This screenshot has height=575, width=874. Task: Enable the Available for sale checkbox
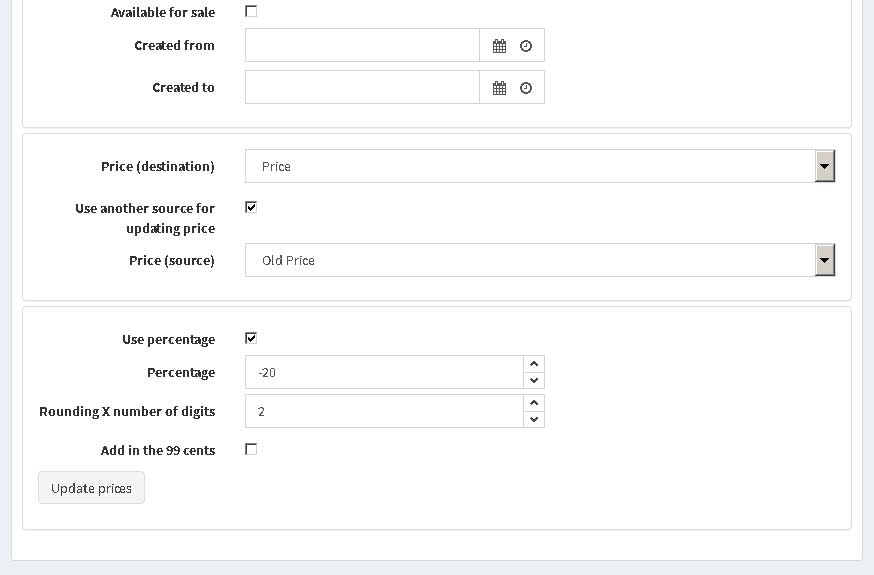(251, 11)
